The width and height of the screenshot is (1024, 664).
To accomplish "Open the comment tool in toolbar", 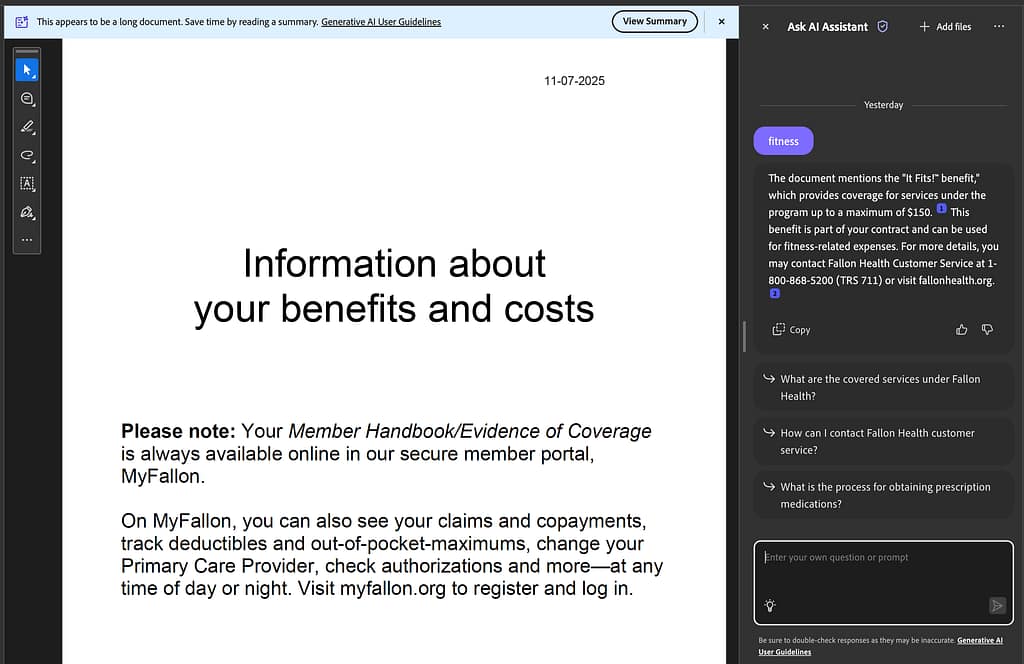I will 27,98.
